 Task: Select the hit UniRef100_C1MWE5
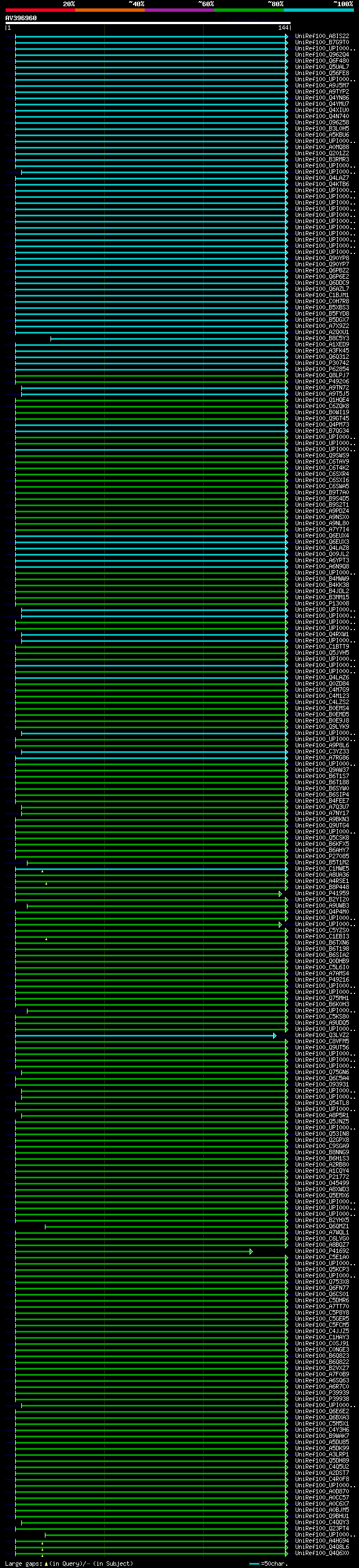(323, 868)
